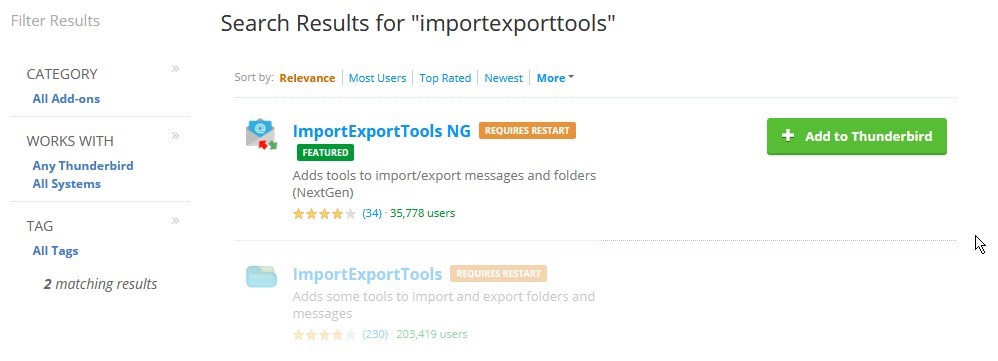This screenshot has width=998, height=361.
Task: Click the plus icon on Add to Thunderbird
Action: click(788, 136)
